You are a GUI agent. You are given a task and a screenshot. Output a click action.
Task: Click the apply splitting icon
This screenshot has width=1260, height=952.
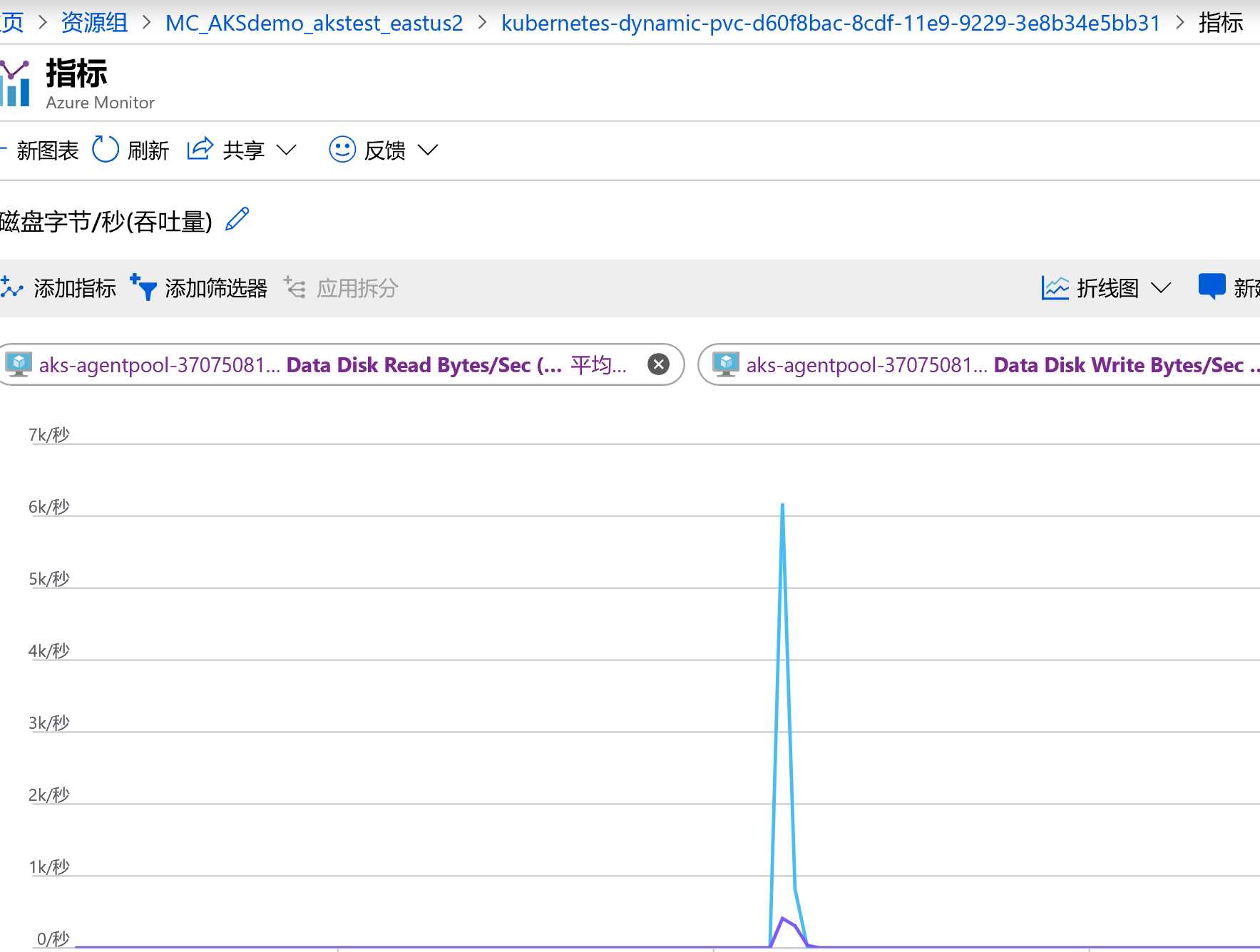pyautogui.click(x=294, y=287)
